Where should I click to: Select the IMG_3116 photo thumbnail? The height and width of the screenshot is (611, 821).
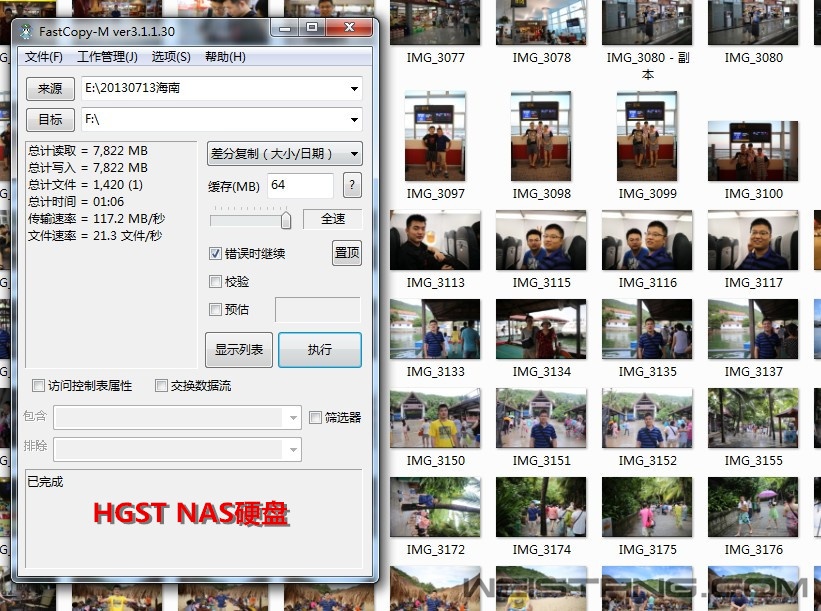click(x=648, y=240)
